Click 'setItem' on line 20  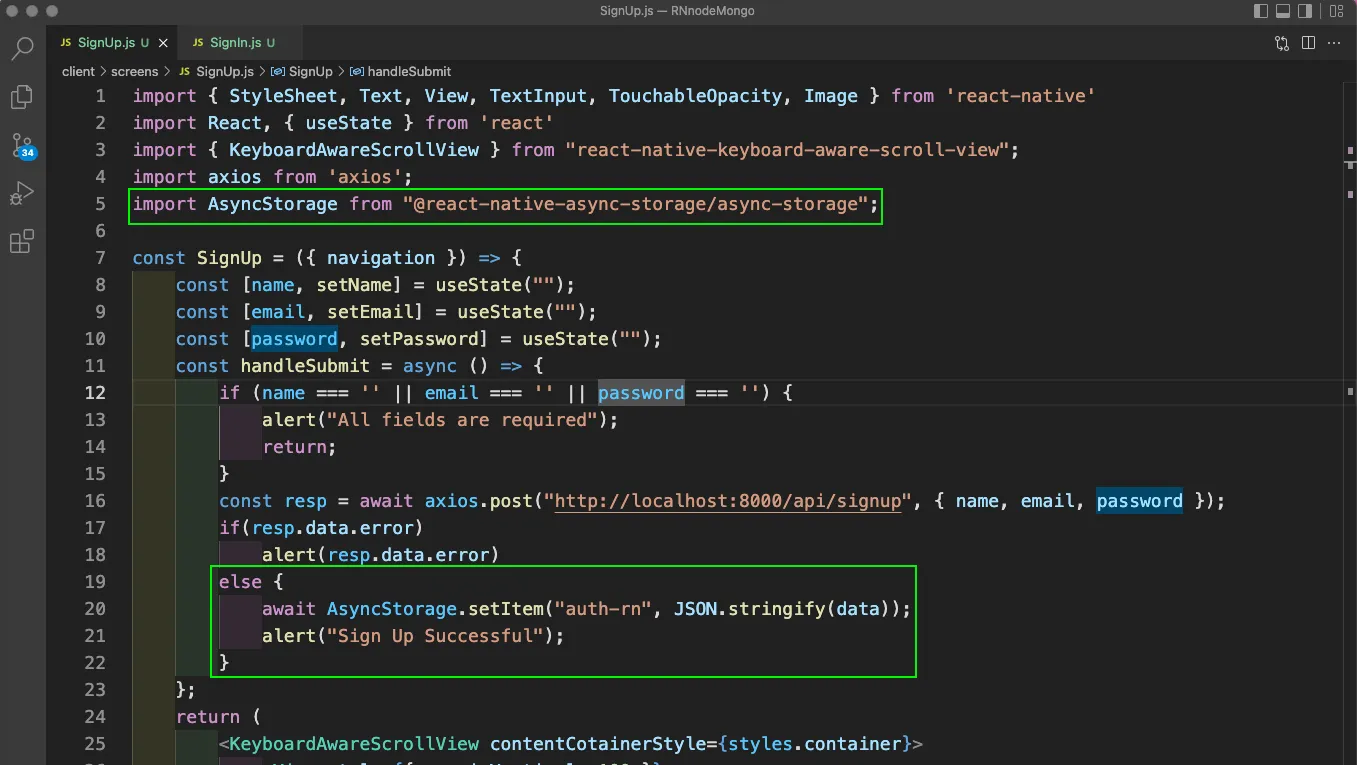[505, 609]
